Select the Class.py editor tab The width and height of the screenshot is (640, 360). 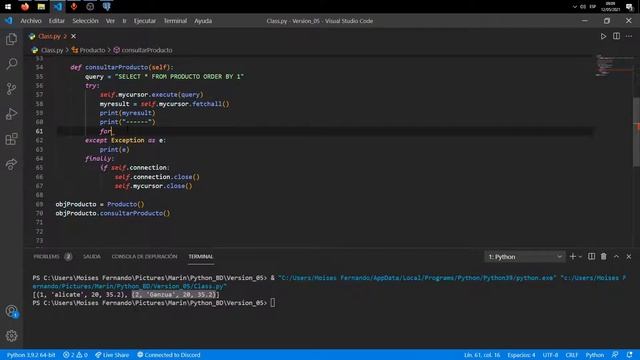pyautogui.click(x=49, y=36)
